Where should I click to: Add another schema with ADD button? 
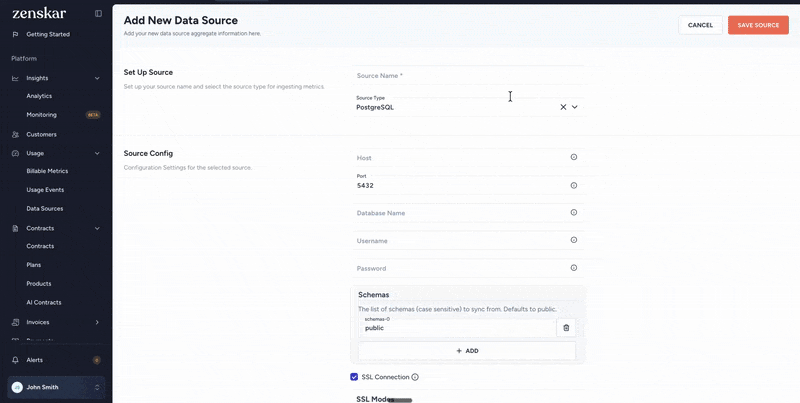(467, 351)
